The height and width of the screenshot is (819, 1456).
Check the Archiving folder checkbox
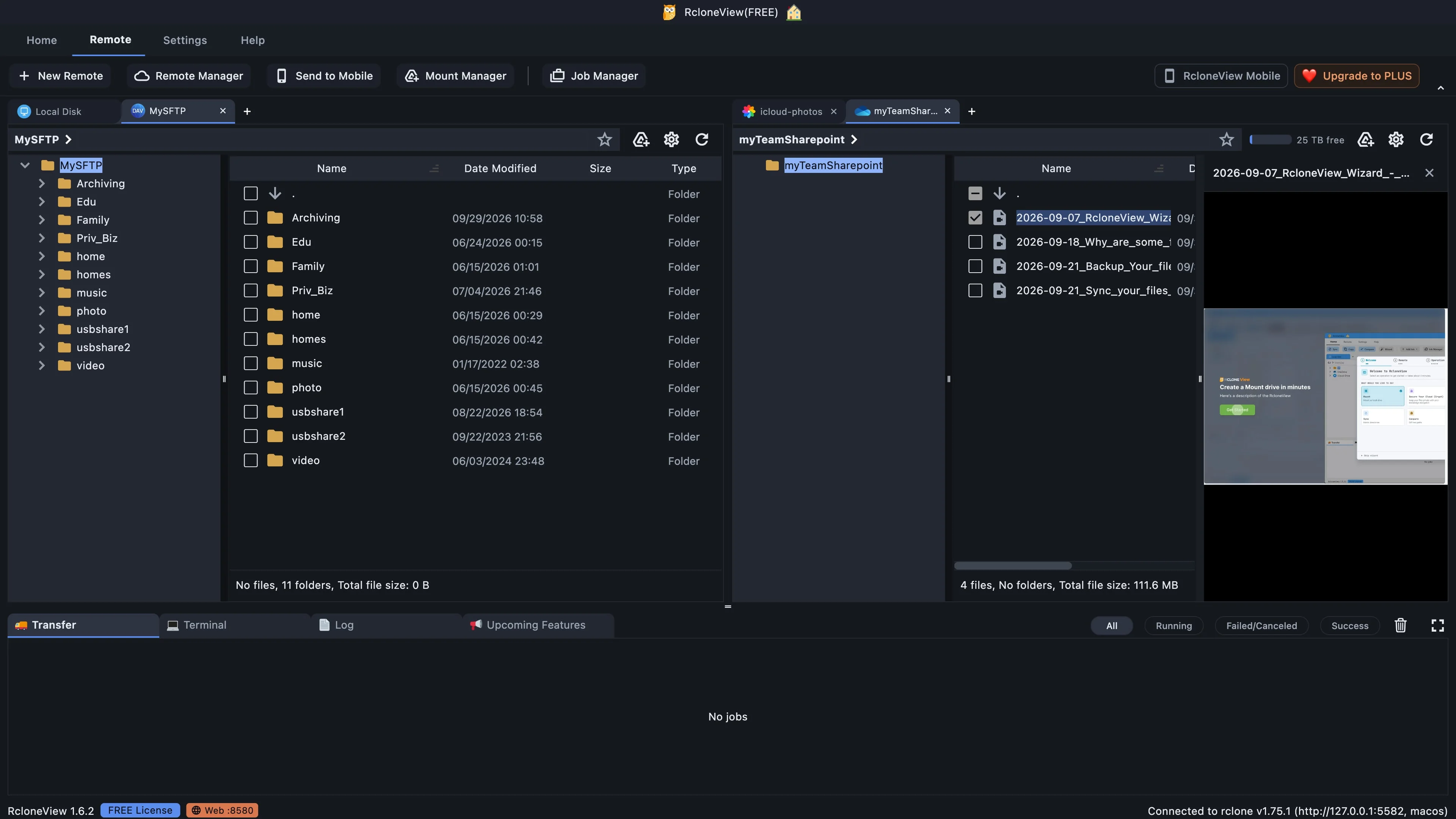tap(250, 218)
